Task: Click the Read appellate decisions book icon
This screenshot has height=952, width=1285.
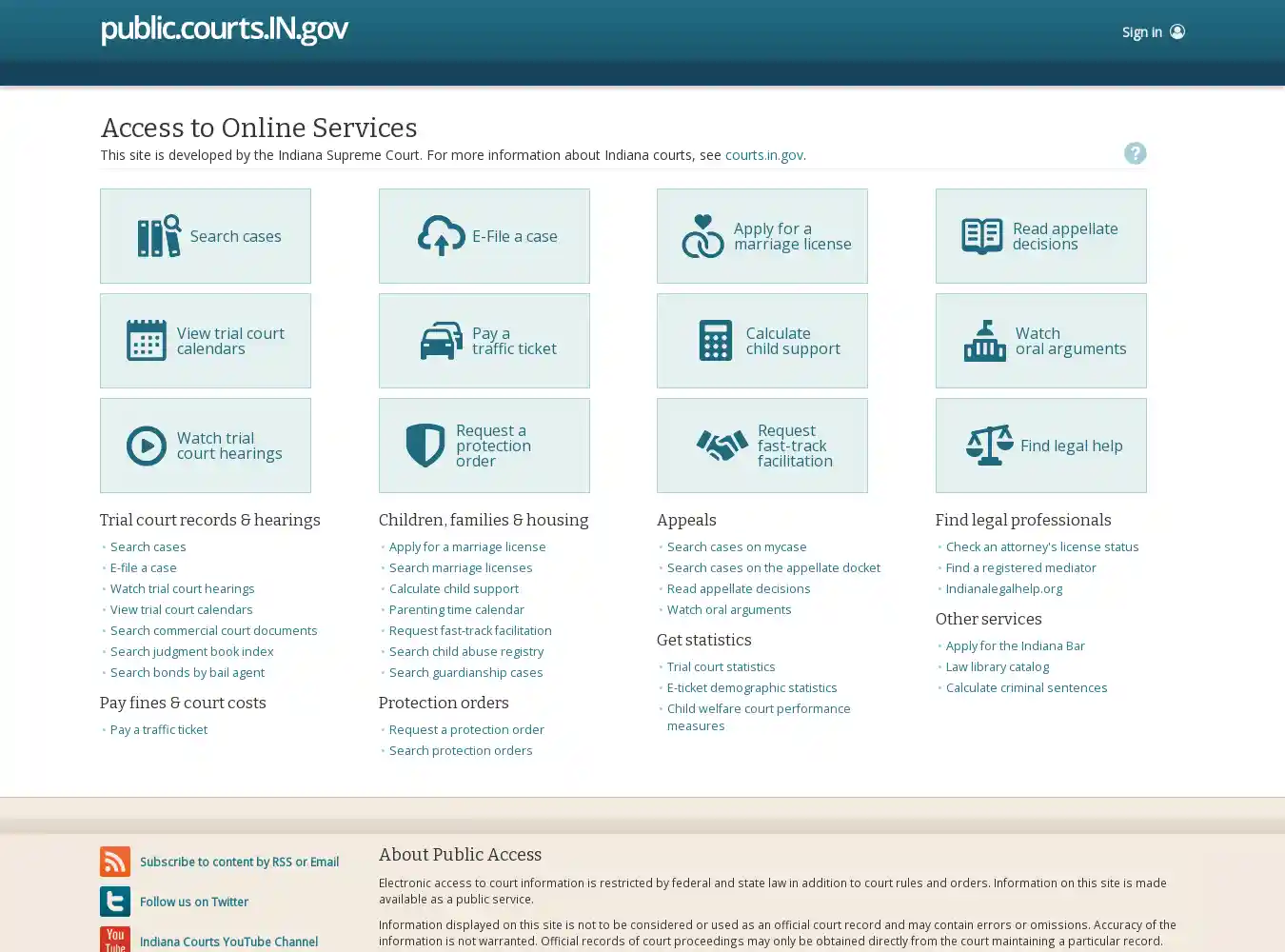Action: (x=981, y=236)
